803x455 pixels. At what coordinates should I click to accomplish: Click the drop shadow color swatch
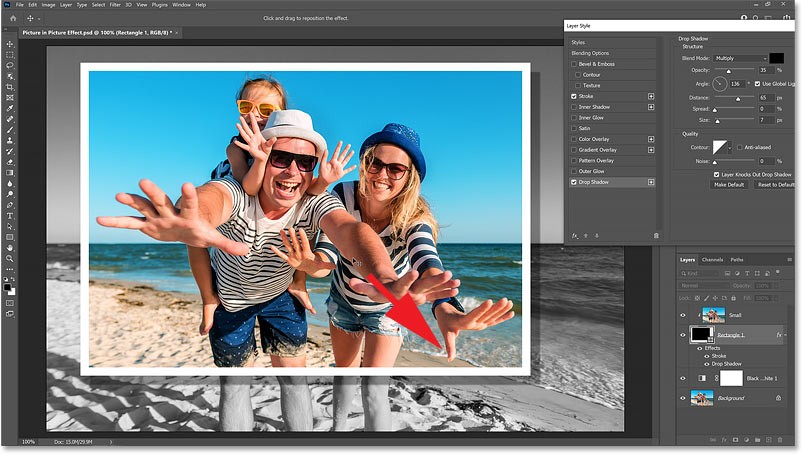(x=776, y=59)
